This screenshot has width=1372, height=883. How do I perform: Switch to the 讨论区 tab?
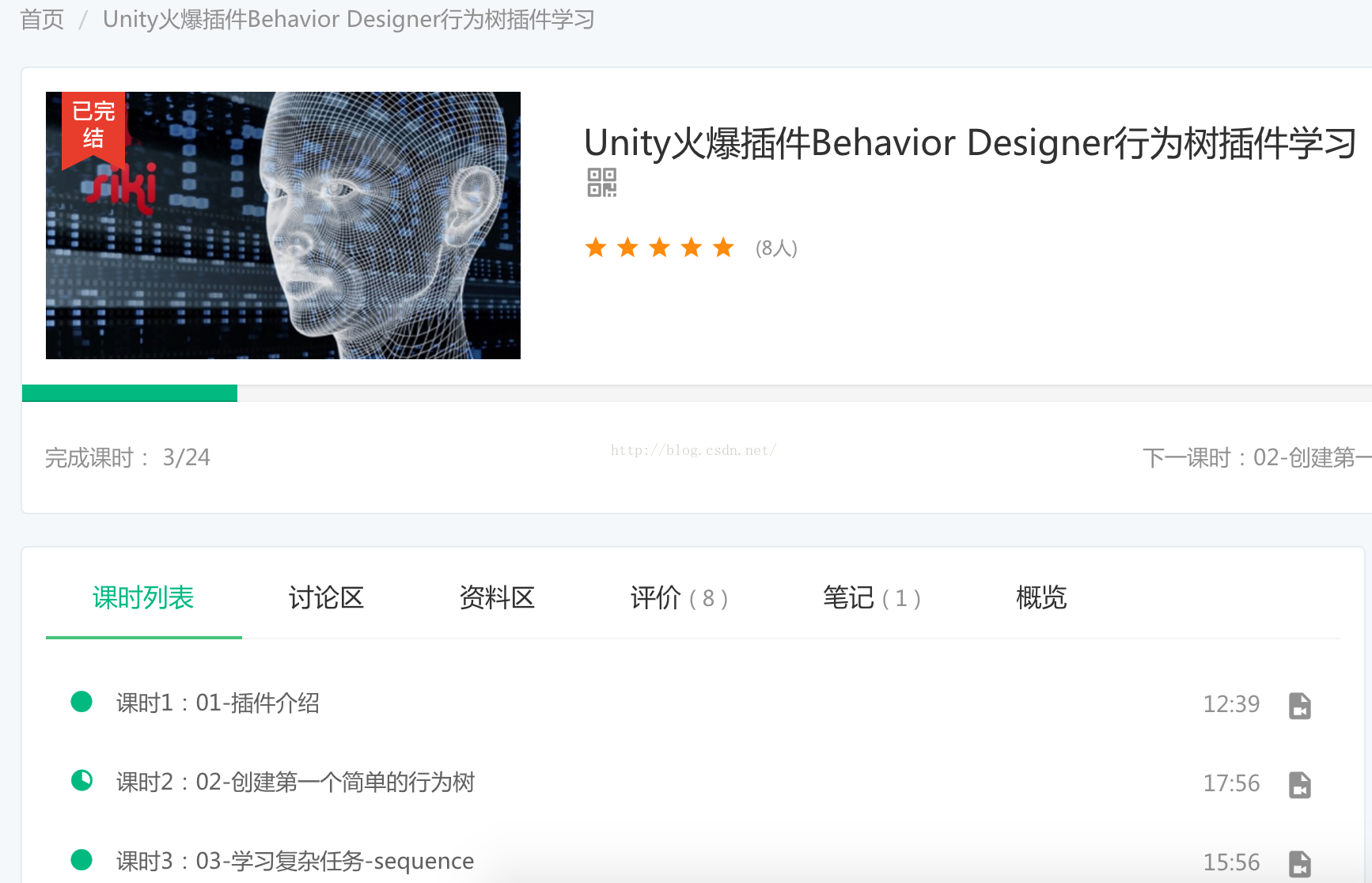pyautogui.click(x=326, y=597)
